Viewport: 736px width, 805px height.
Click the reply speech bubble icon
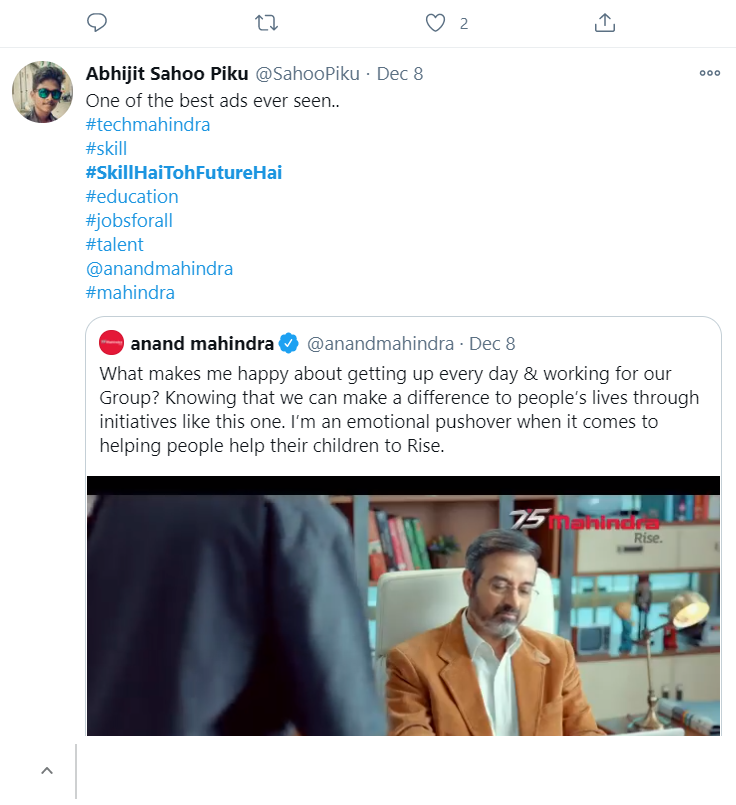(96, 23)
